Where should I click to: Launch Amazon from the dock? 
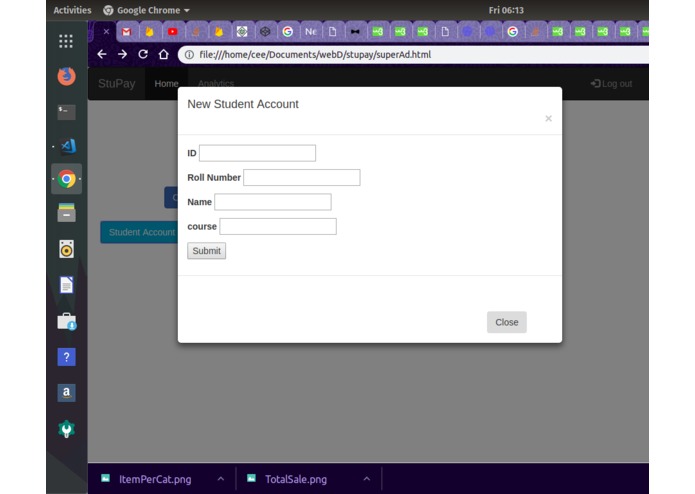click(x=66, y=393)
